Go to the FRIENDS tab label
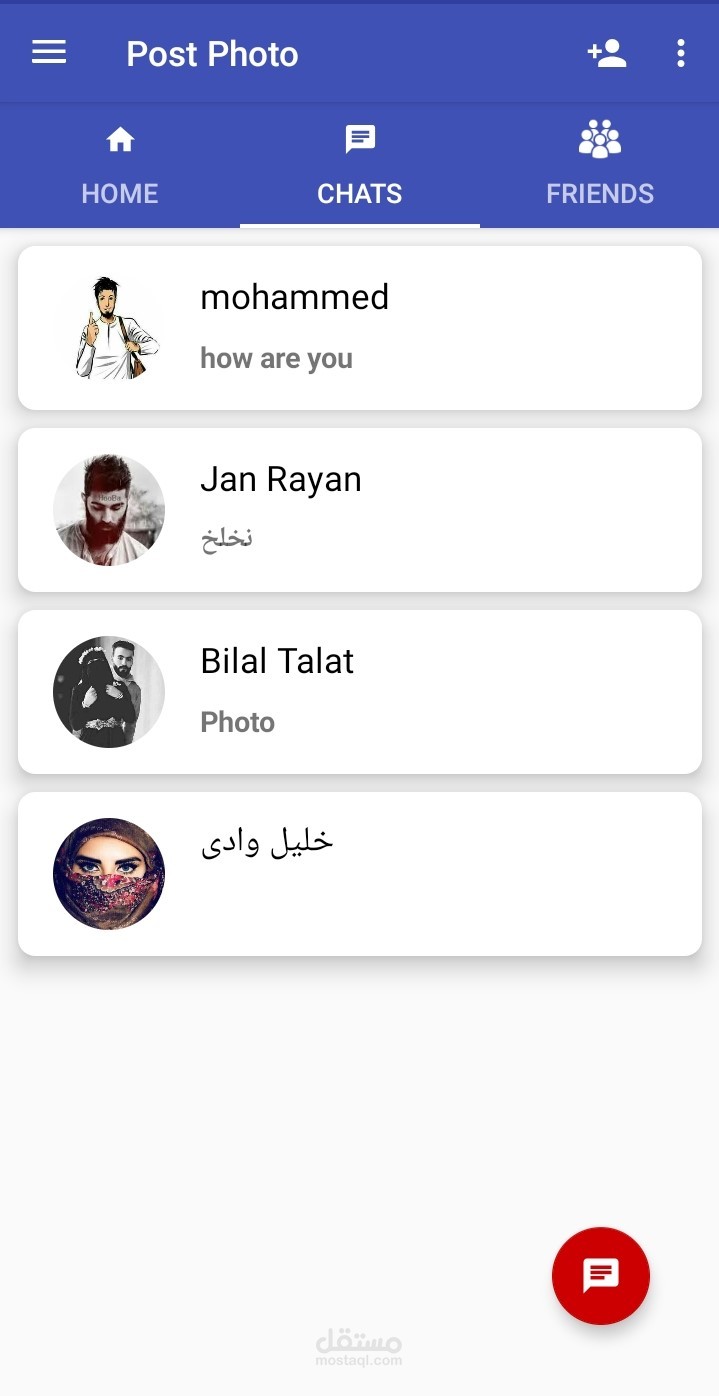 (x=600, y=193)
